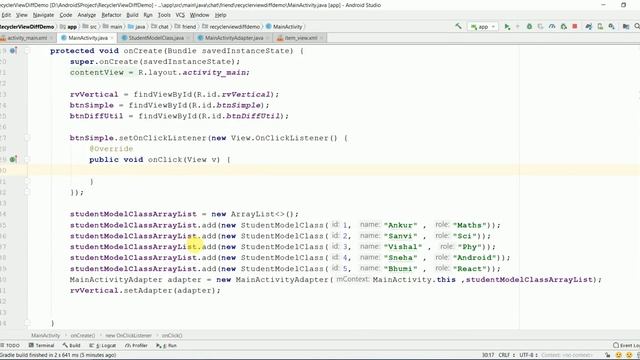Switch to the activity_main.xml tab

[27, 38]
